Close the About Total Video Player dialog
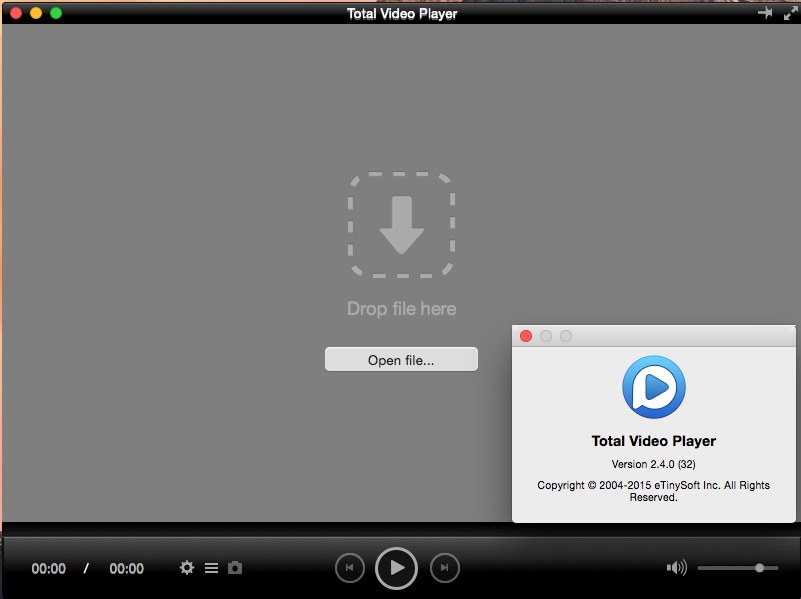This screenshot has height=599, width=801. (x=526, y=336)
